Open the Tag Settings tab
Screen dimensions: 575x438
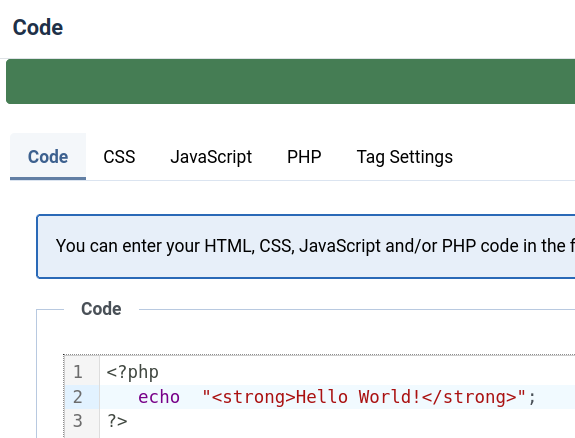[x=404, y=157]
